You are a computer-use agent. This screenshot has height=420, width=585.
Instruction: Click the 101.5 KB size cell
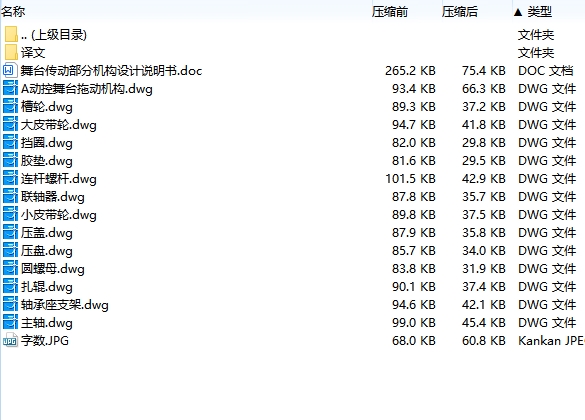click(x=410, y=179)
